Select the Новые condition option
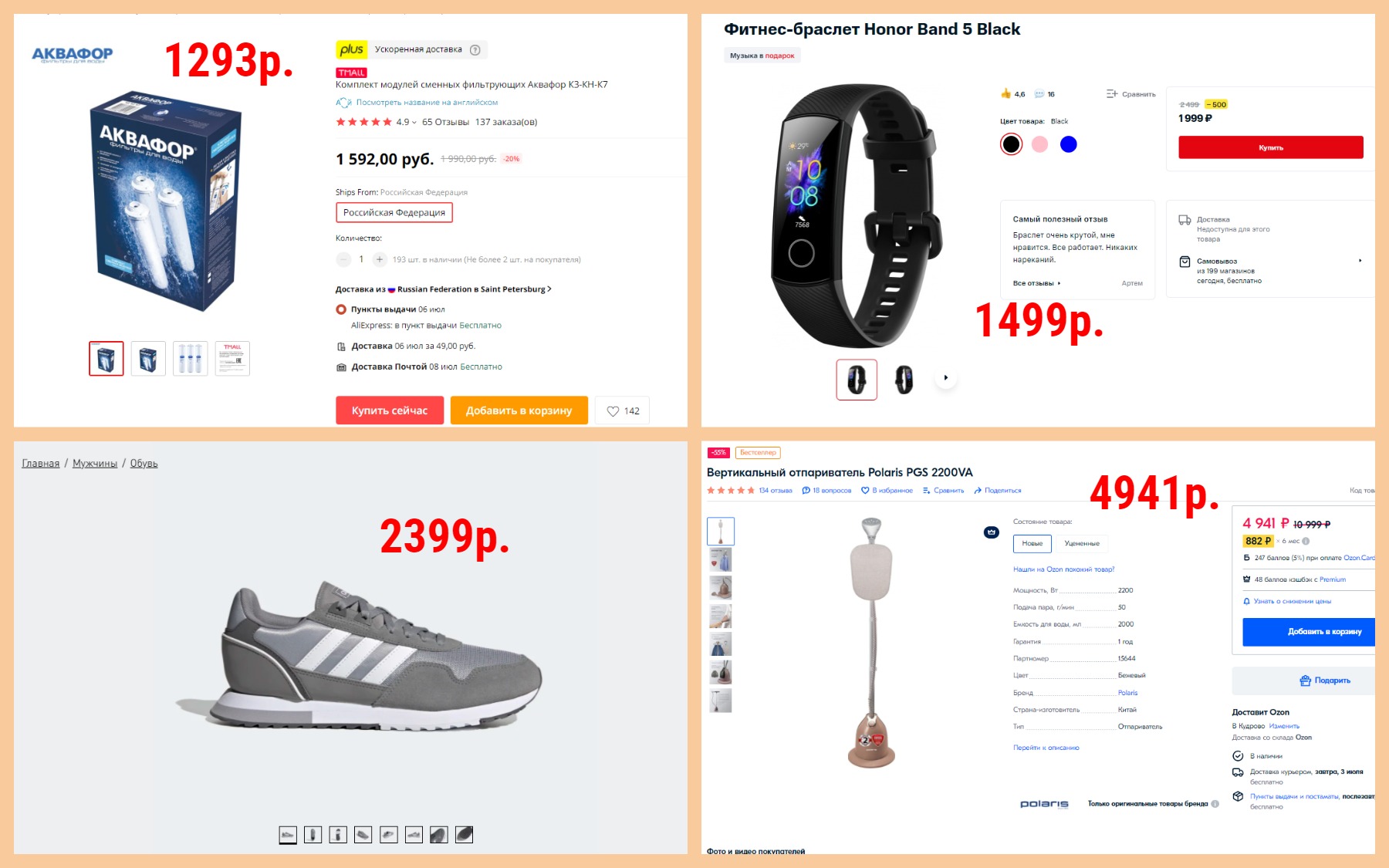1389x868 pixels. point(1032,544)
